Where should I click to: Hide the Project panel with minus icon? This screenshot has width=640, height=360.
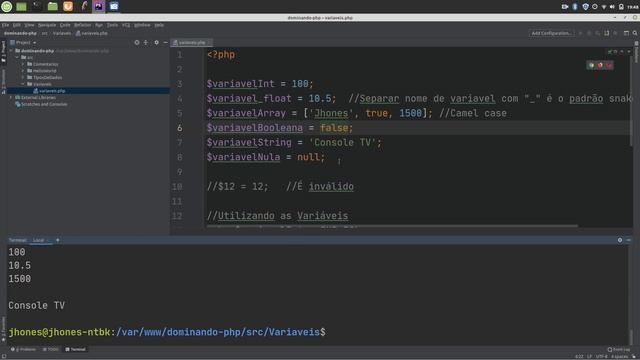click(x=165, y=42)
